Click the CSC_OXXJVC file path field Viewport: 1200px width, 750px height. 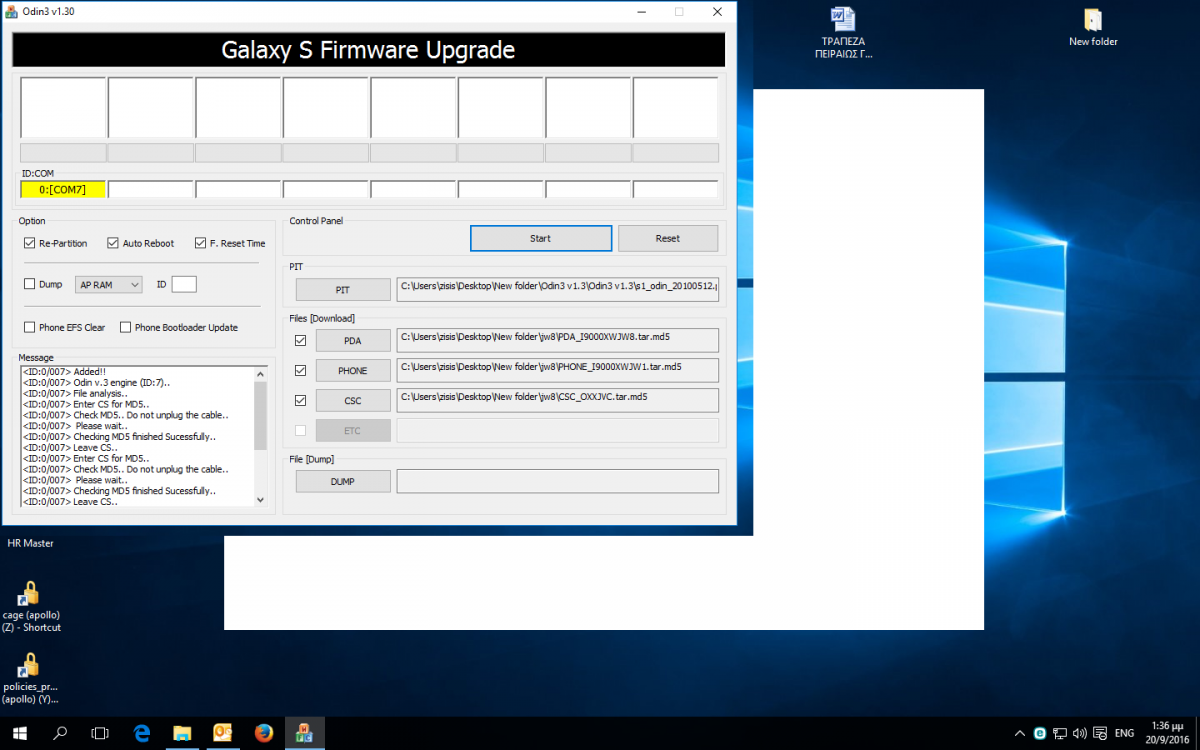tap(558, 401)
